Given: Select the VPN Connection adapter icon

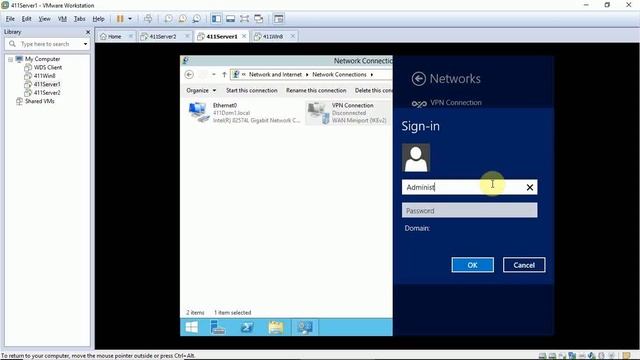Looking at the screenshot, I should pos(318,113).
